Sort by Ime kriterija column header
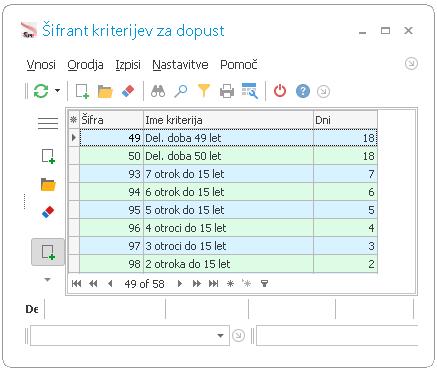 tap(228, 120)
